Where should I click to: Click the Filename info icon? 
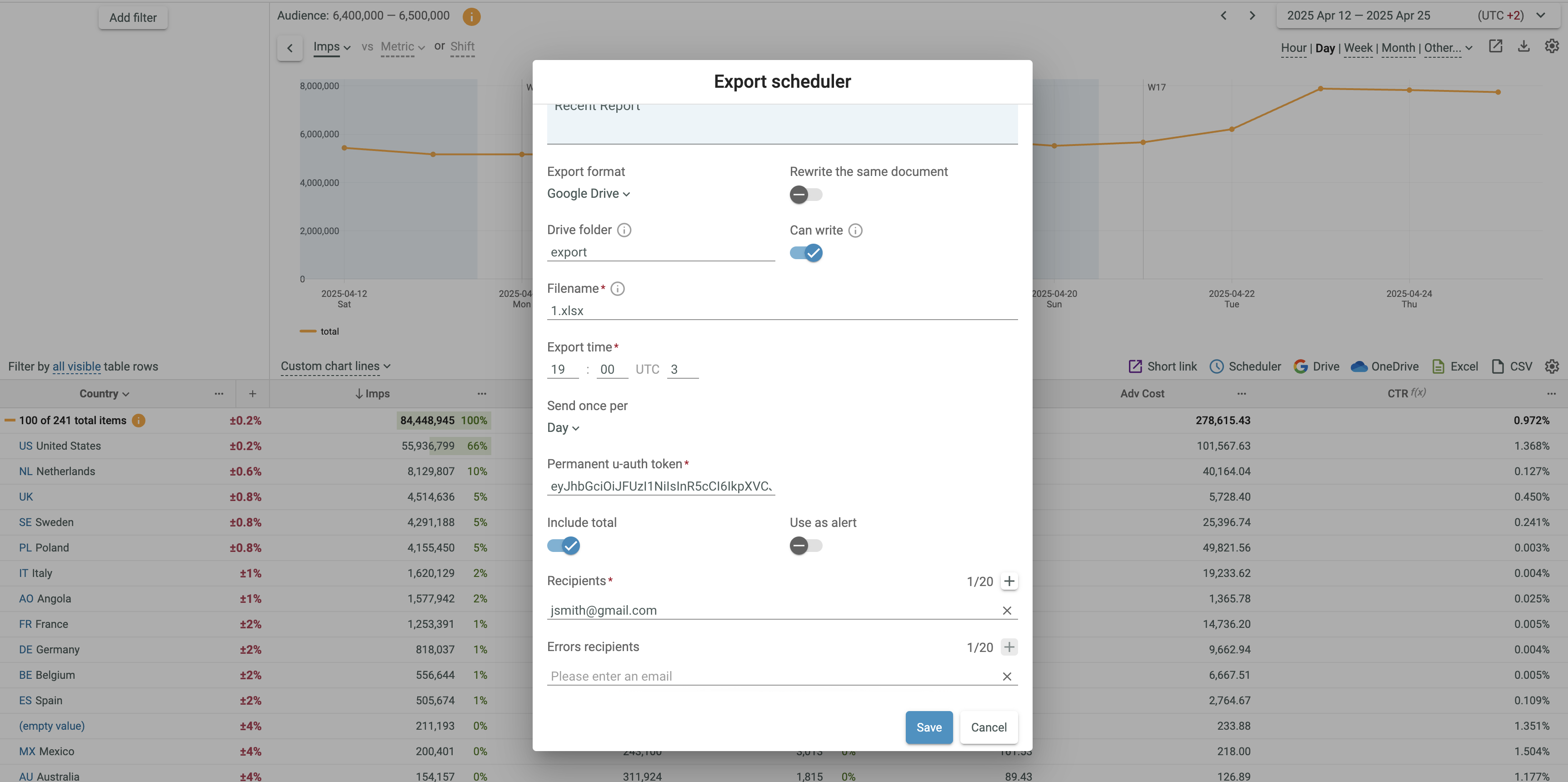[x=617, y=289]
